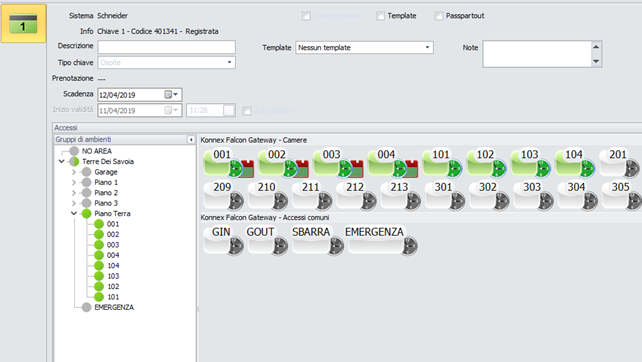The height and width of the screenshot is (362, 642).
Task: Tick the Auto check-in checkbox
Action: click(247, 111)
